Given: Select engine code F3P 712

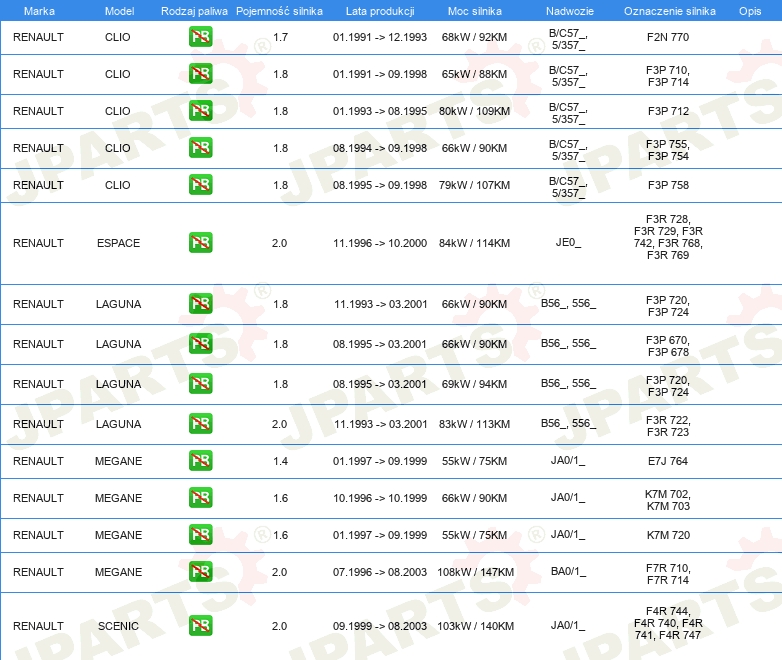Looking at the screenshot, I should point(668,111).
